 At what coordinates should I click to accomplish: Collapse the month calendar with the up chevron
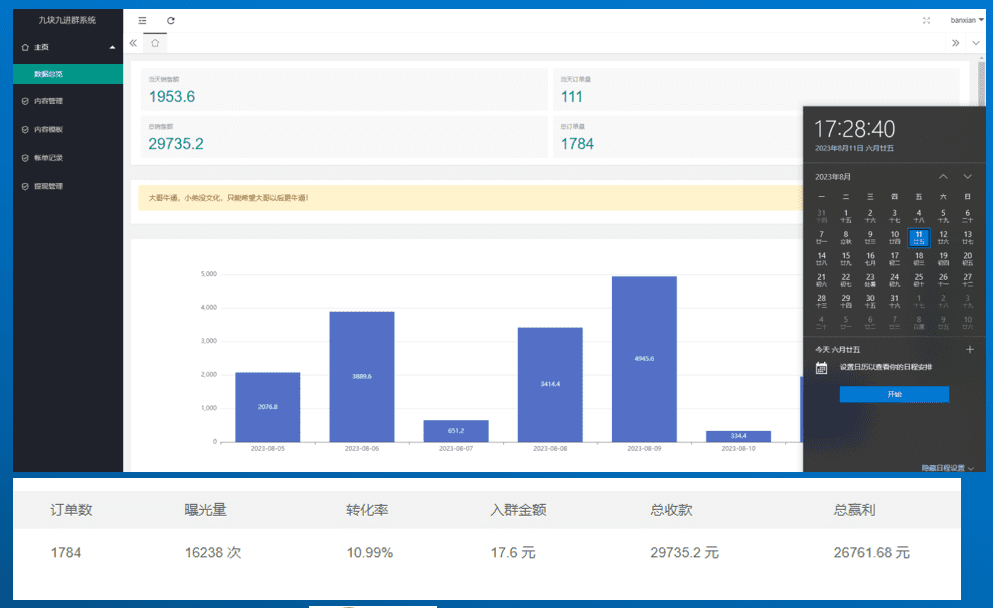point(941,175)
